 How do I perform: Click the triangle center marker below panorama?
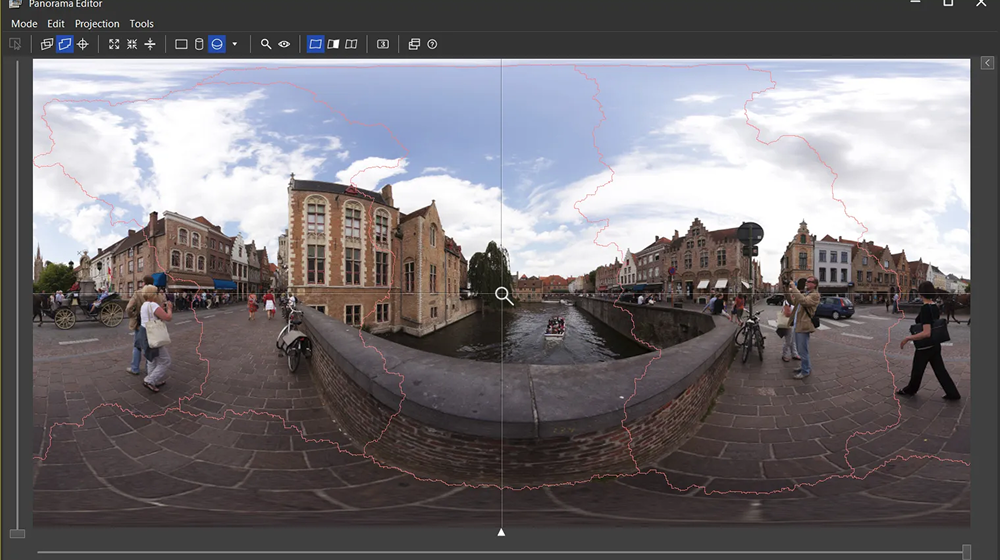[x=501, y=532]
